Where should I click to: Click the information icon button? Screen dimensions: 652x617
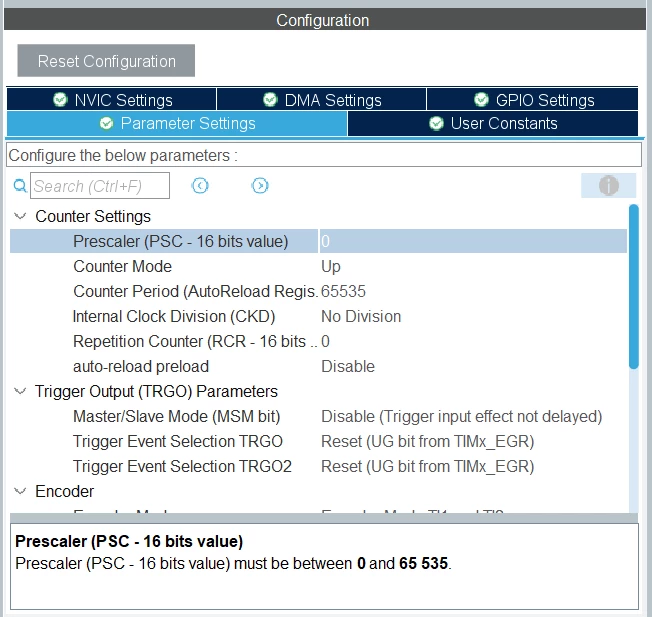click(608, 185)
